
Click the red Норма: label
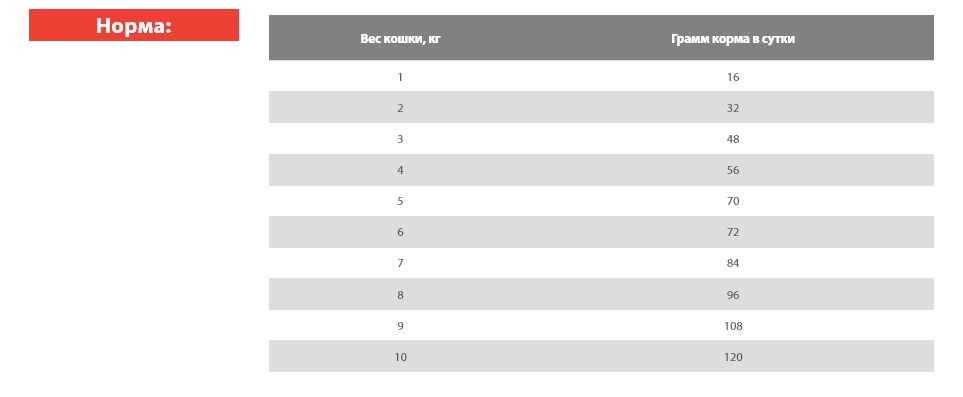[133, 25]
